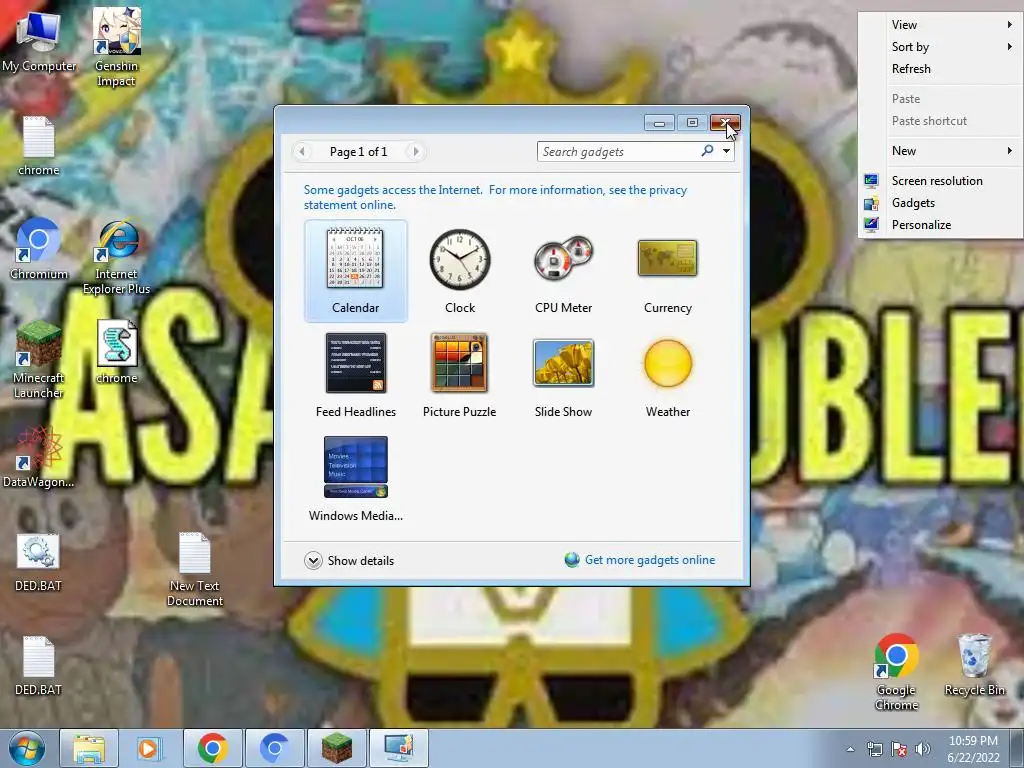The width and height of the screenshot is (1024, 768).
Task: Close the gadgets gallery window
Action: (x=725, y=123)
